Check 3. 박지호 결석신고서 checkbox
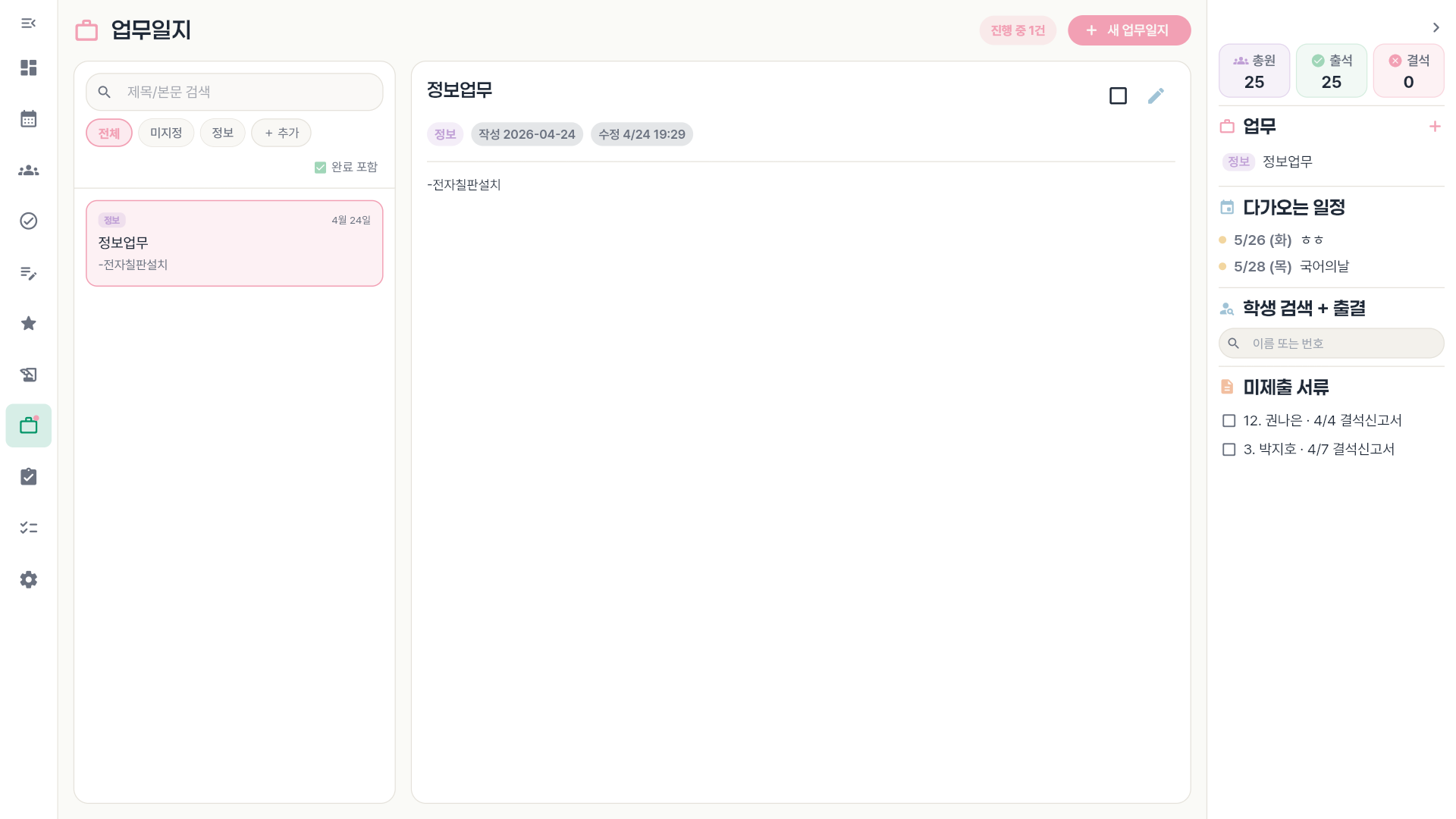Viewport: 1456px width, 819px height. tap(1229, 450)
